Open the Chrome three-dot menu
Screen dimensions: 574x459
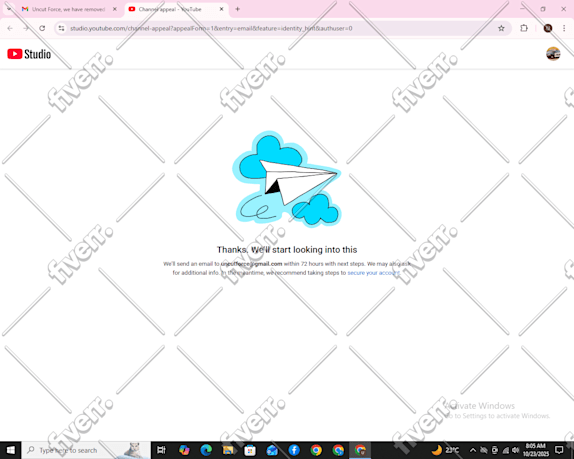[564, 28]
